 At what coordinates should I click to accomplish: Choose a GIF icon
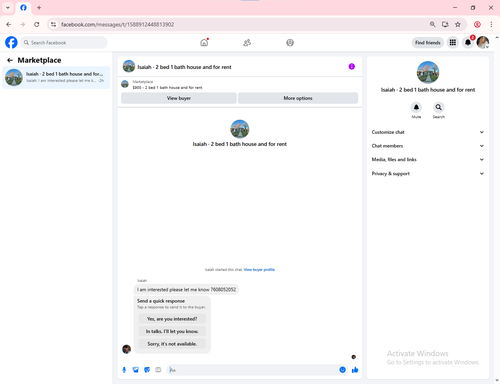point(158,370)
